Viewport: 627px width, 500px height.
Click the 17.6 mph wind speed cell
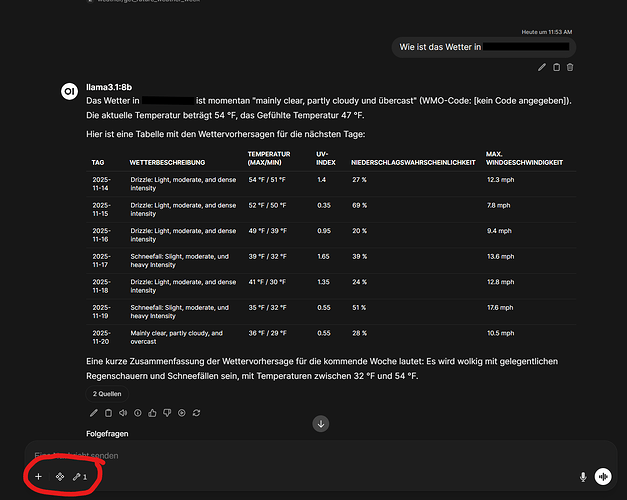click(500, 308)
